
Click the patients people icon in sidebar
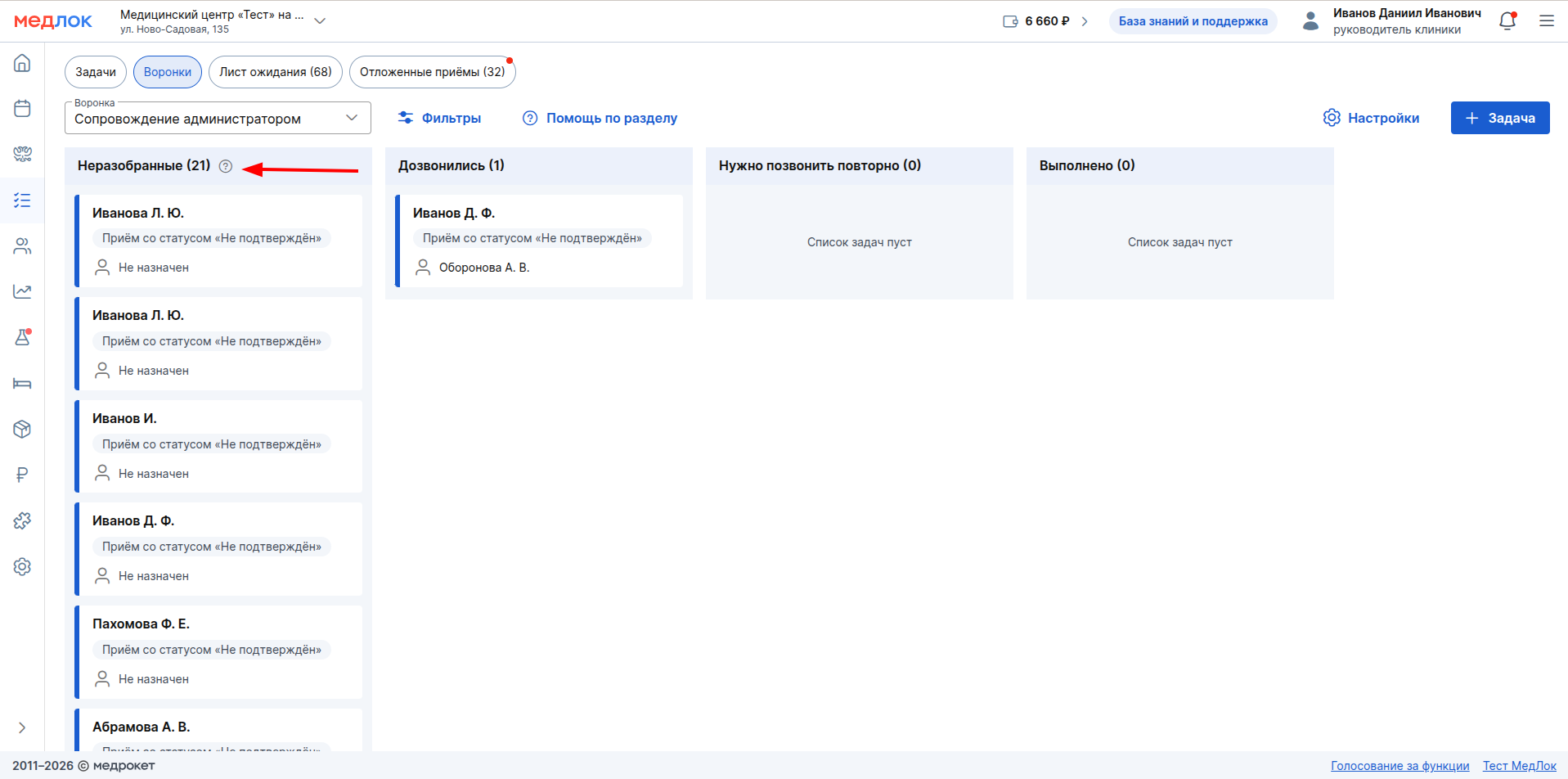[x=22, y=245]
